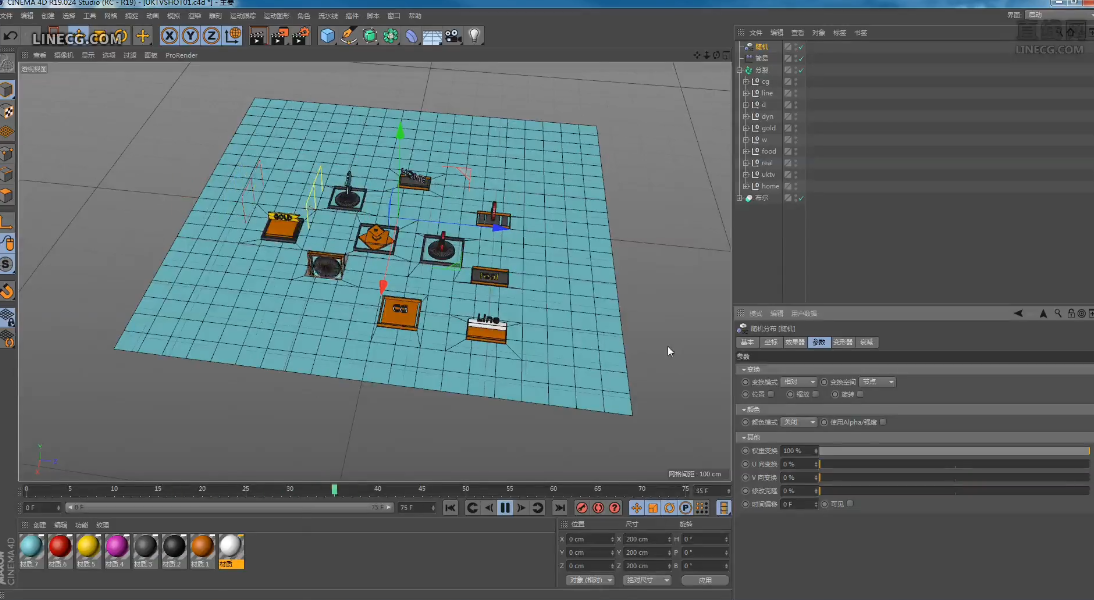The width and height of the screenshot is (1094, 600).
Task: Toggle the green enable checkmark of top effector
Action: (801, 47)
